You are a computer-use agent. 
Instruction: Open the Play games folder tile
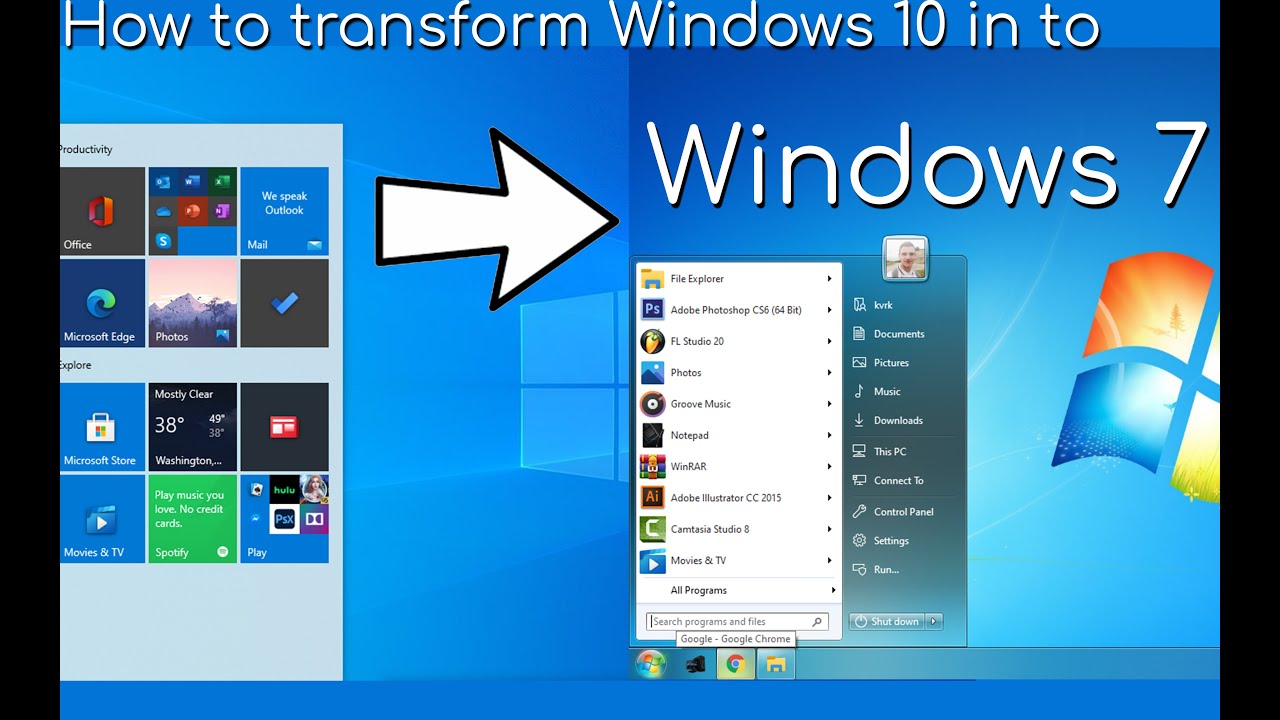pyautogui.click(x=285, y=519)
